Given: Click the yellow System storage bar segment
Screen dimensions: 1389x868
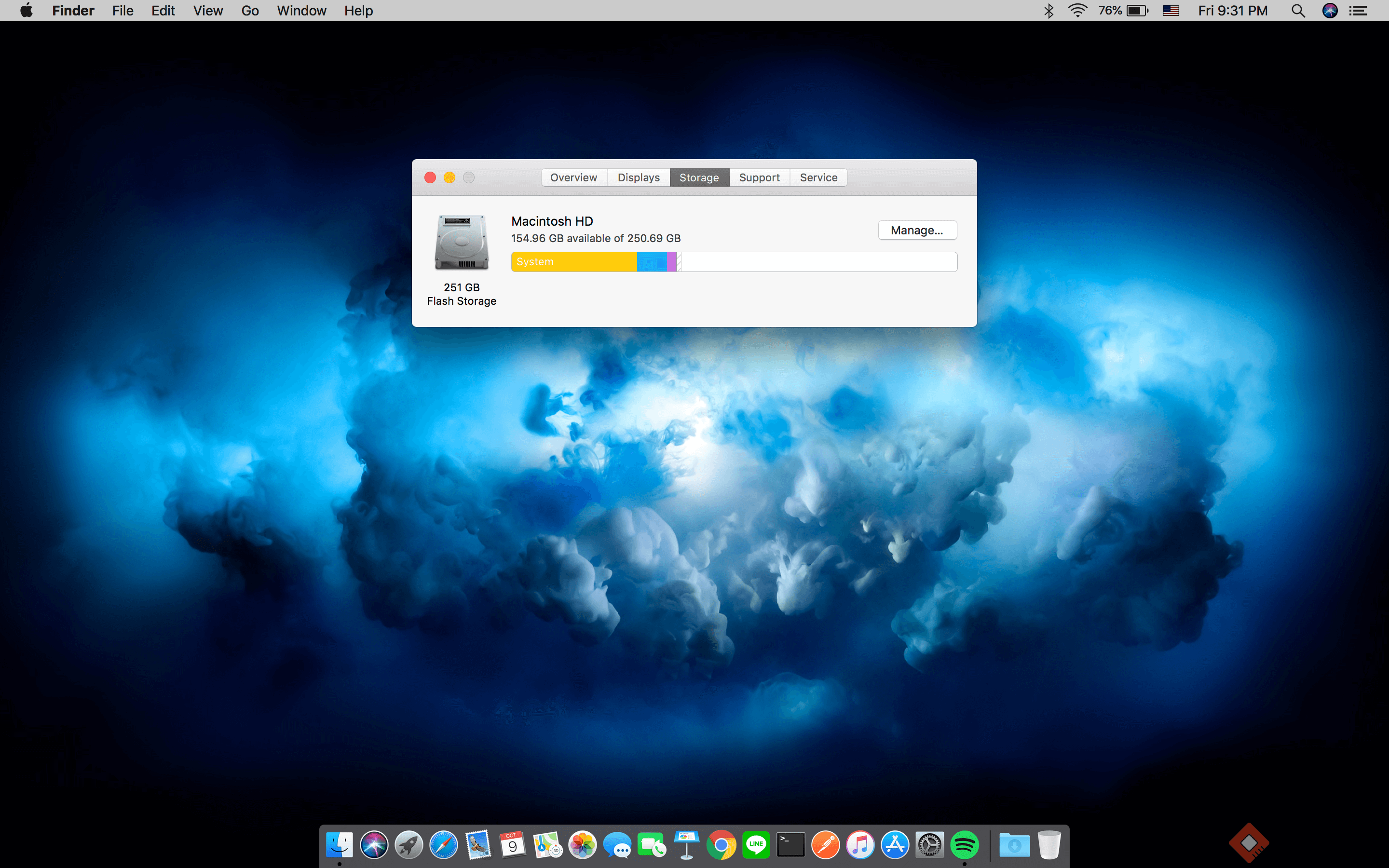Looking at the screenshot, I should (x=574, y=262).
